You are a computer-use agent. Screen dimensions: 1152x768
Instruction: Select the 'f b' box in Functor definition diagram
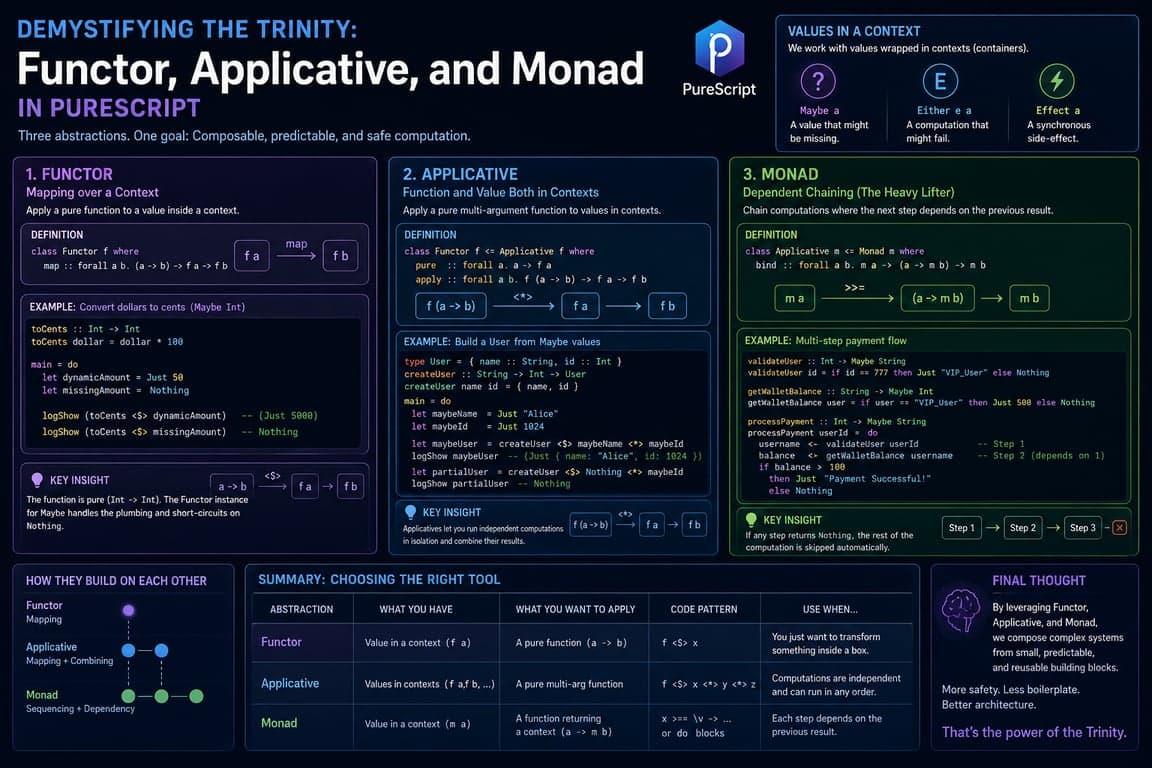coord(340,256)
